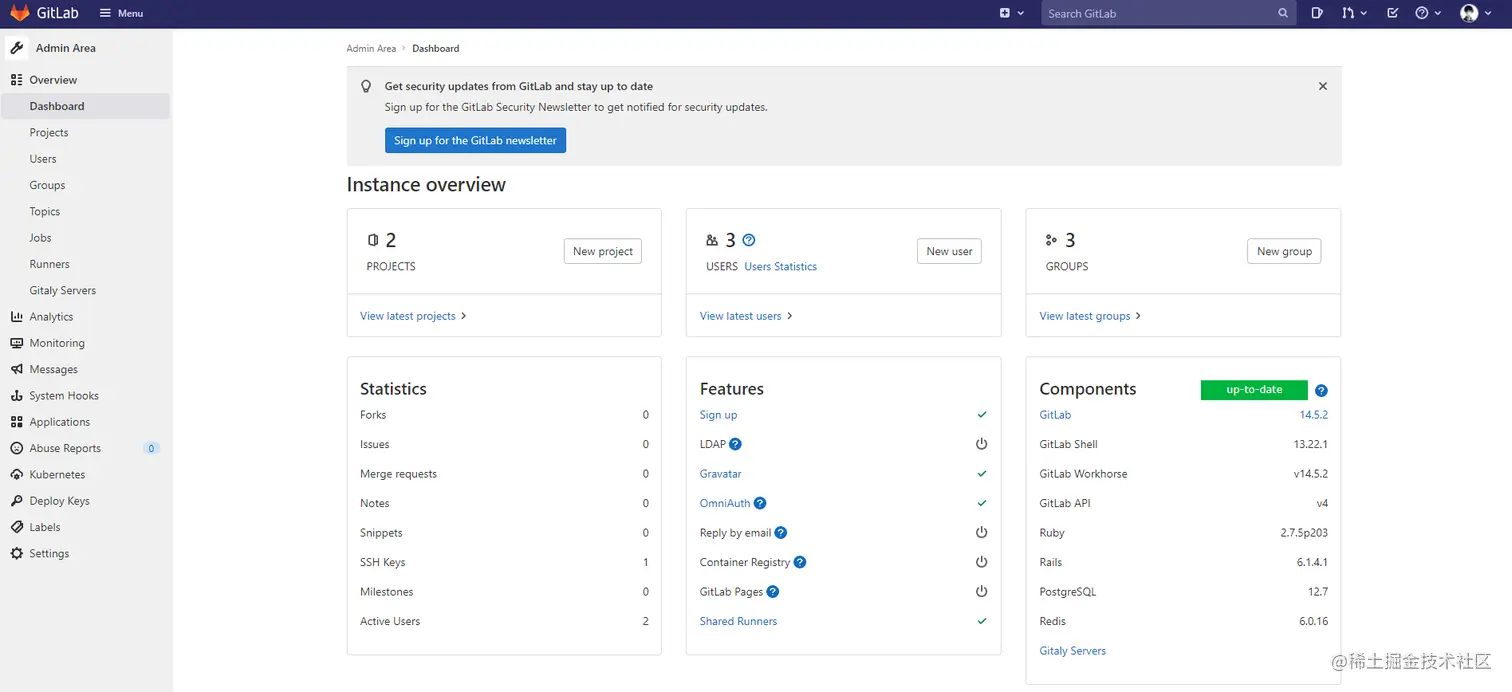Open View latest users link
This screenshot has width=1512, height=692.
click(x=746, y=316)
